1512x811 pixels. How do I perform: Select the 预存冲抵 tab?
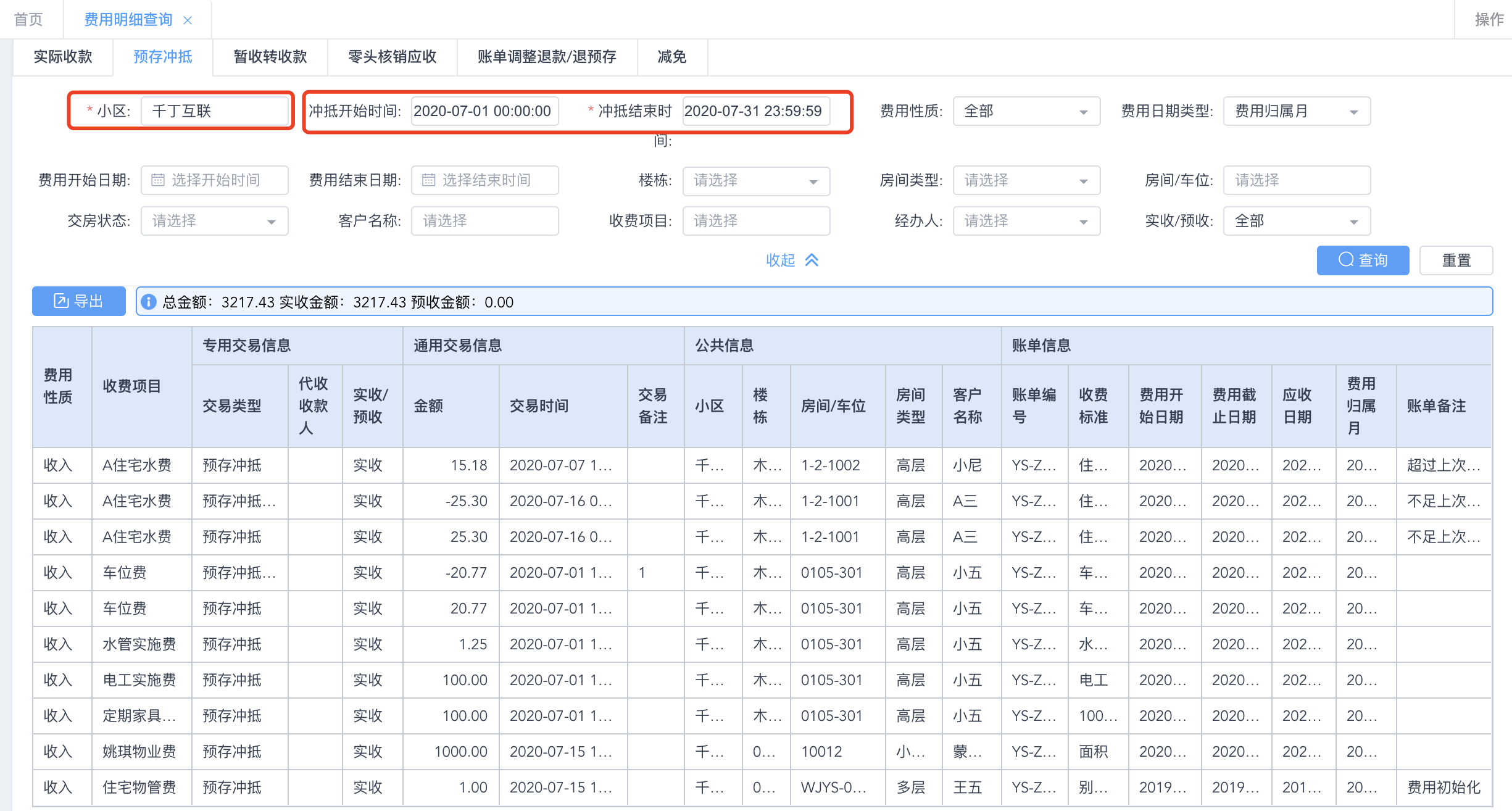163,57
